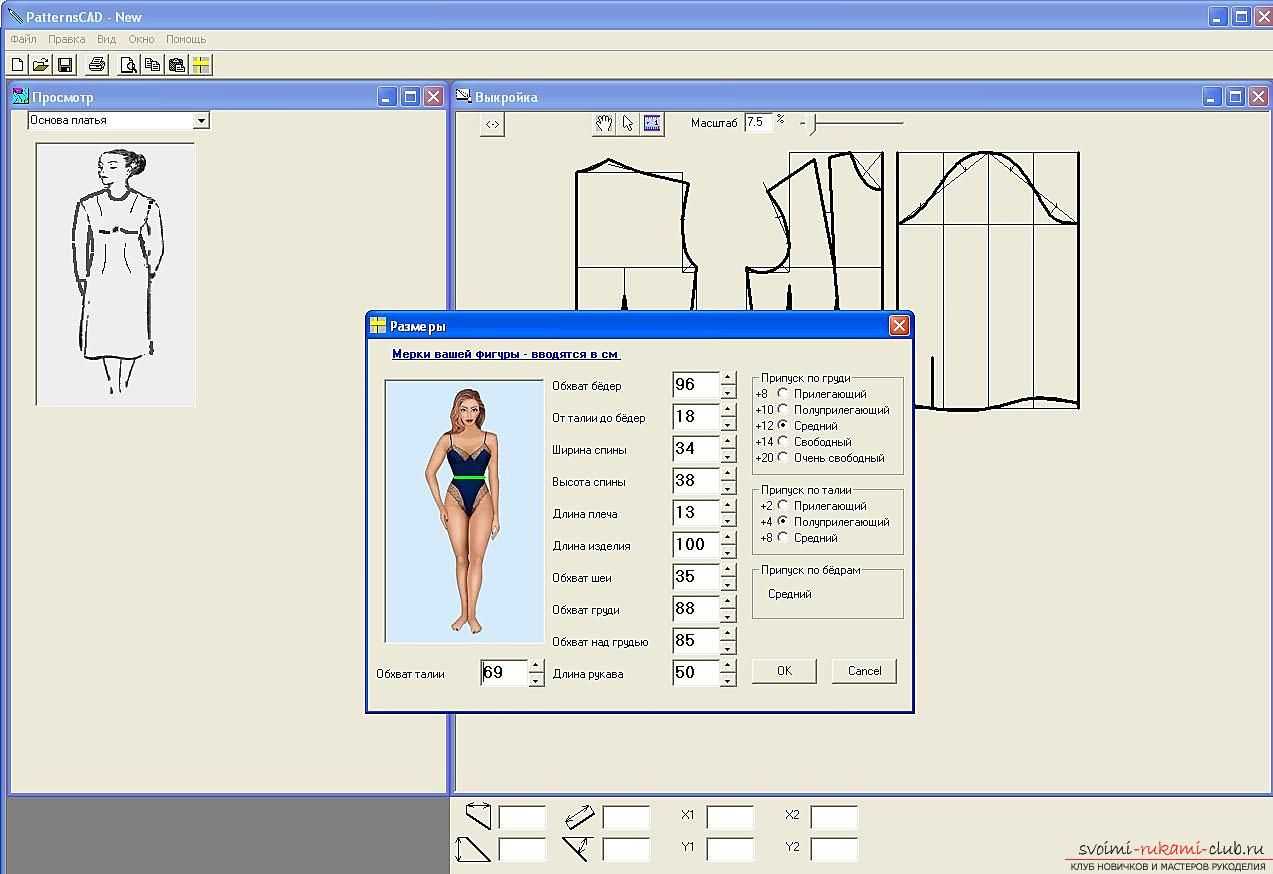Paste using the clipboard toolbar icon
1273x874 pixels.
click(x=177, y=65)
